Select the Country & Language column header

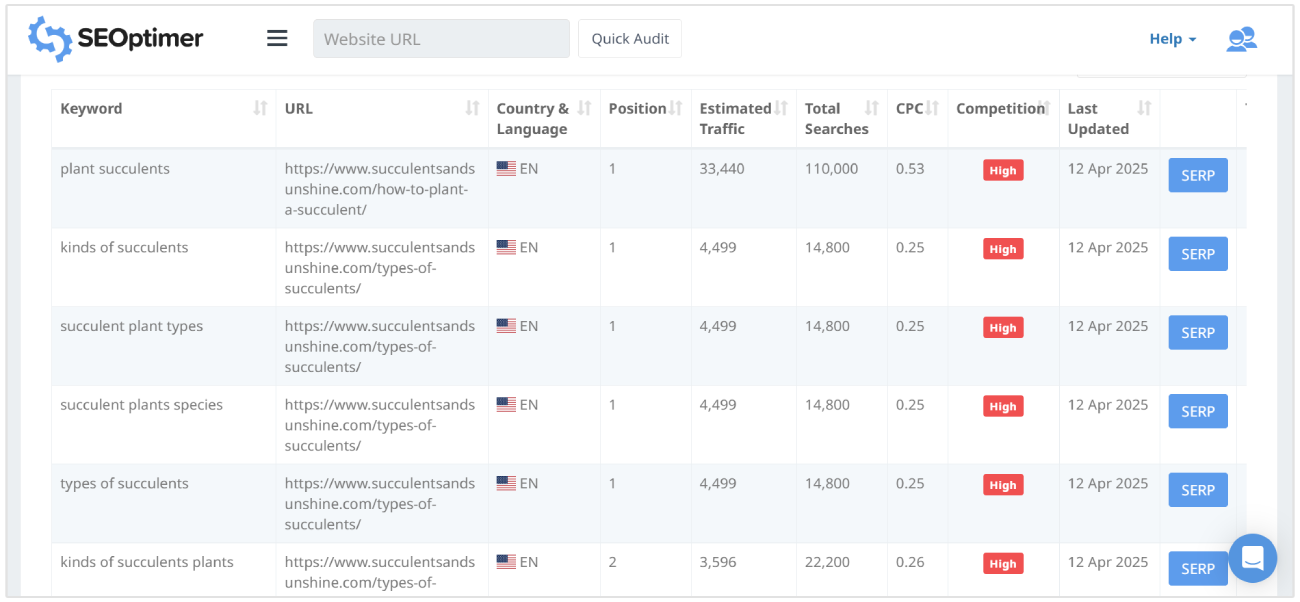pos(531,118)
